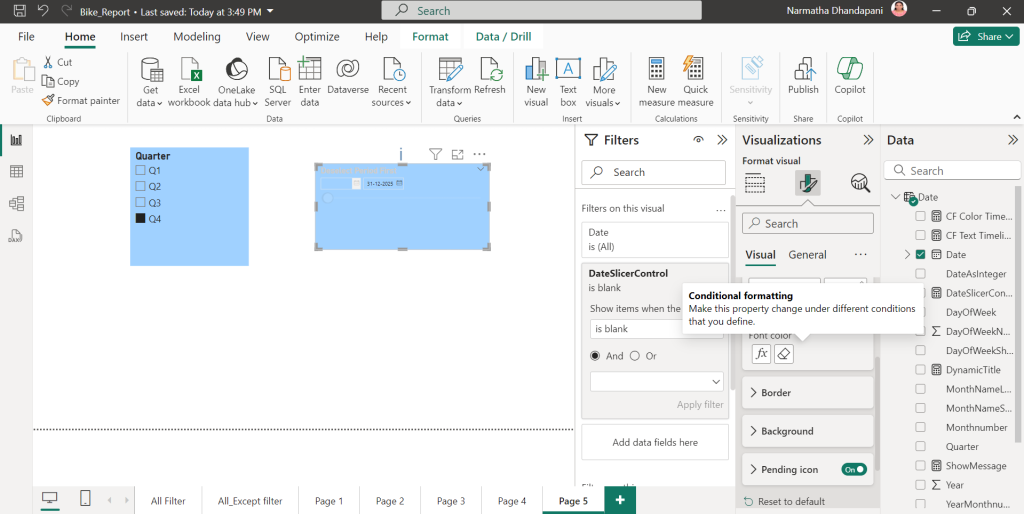Open Copilot
1024x514 pixels.
pos(850,77)
